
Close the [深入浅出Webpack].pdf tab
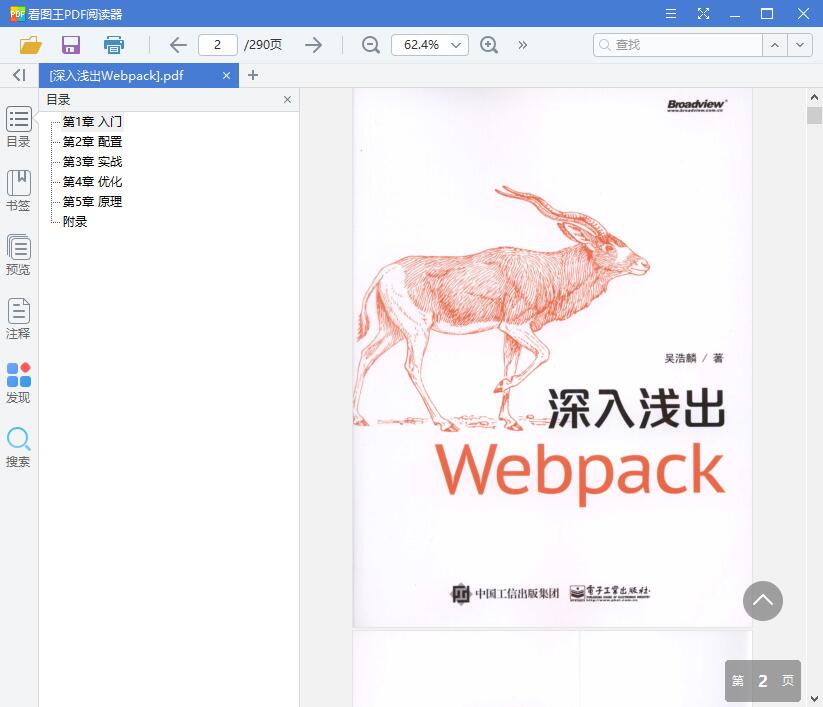pos(226,76)
